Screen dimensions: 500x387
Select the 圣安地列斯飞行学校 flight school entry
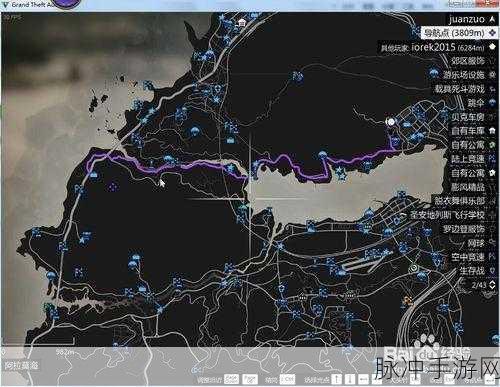(x=452, y=215)
